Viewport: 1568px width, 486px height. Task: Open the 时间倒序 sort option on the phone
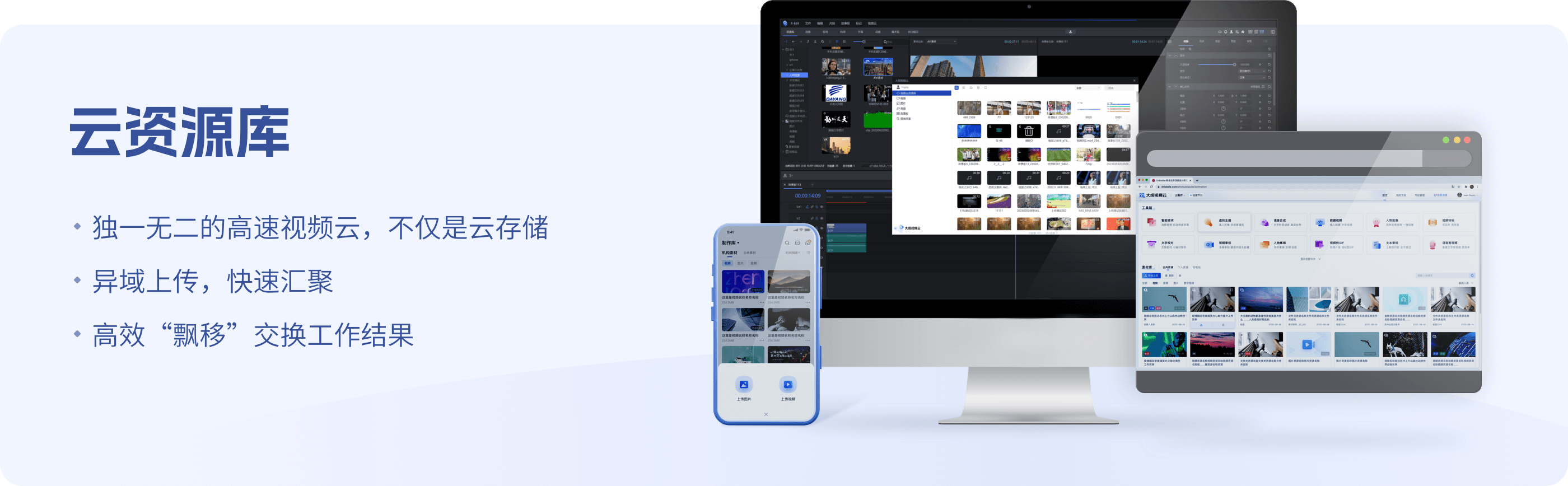tap(792, 253)
